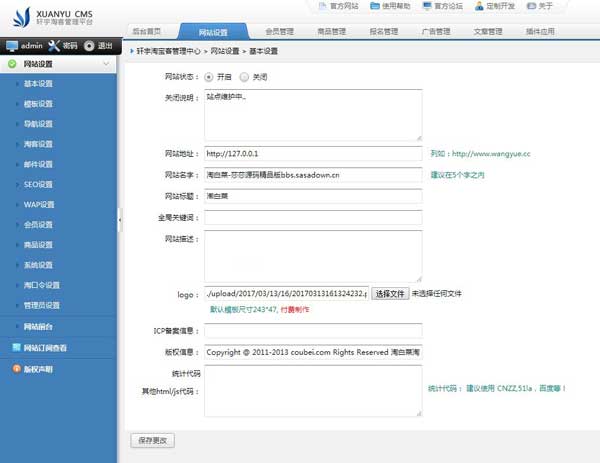Screen dimensions: 600x463
Task: Select the 关闭 radio button
Action: pos(245,76)
